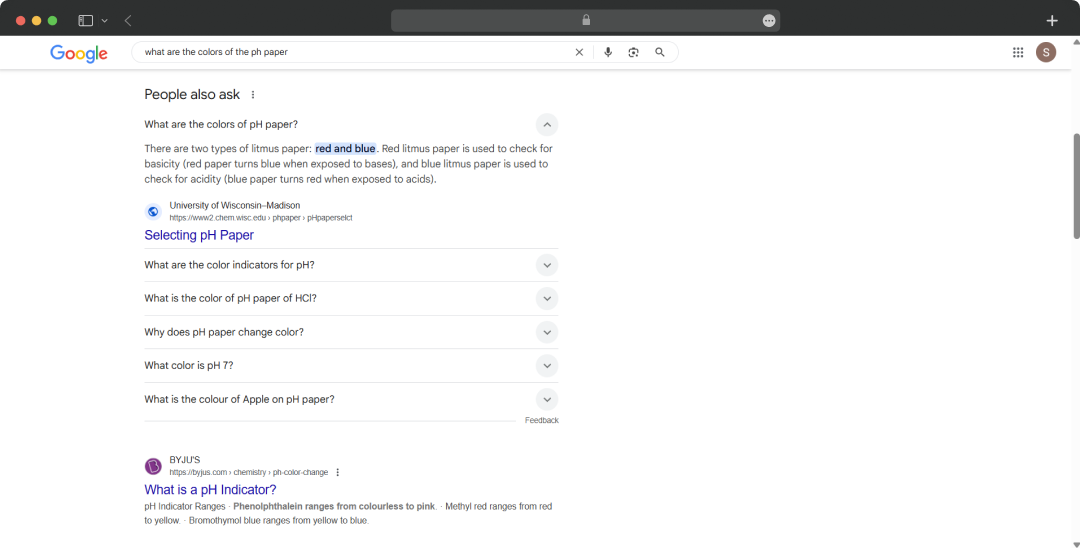Open the account avatar labeled S

point(1046,52)
